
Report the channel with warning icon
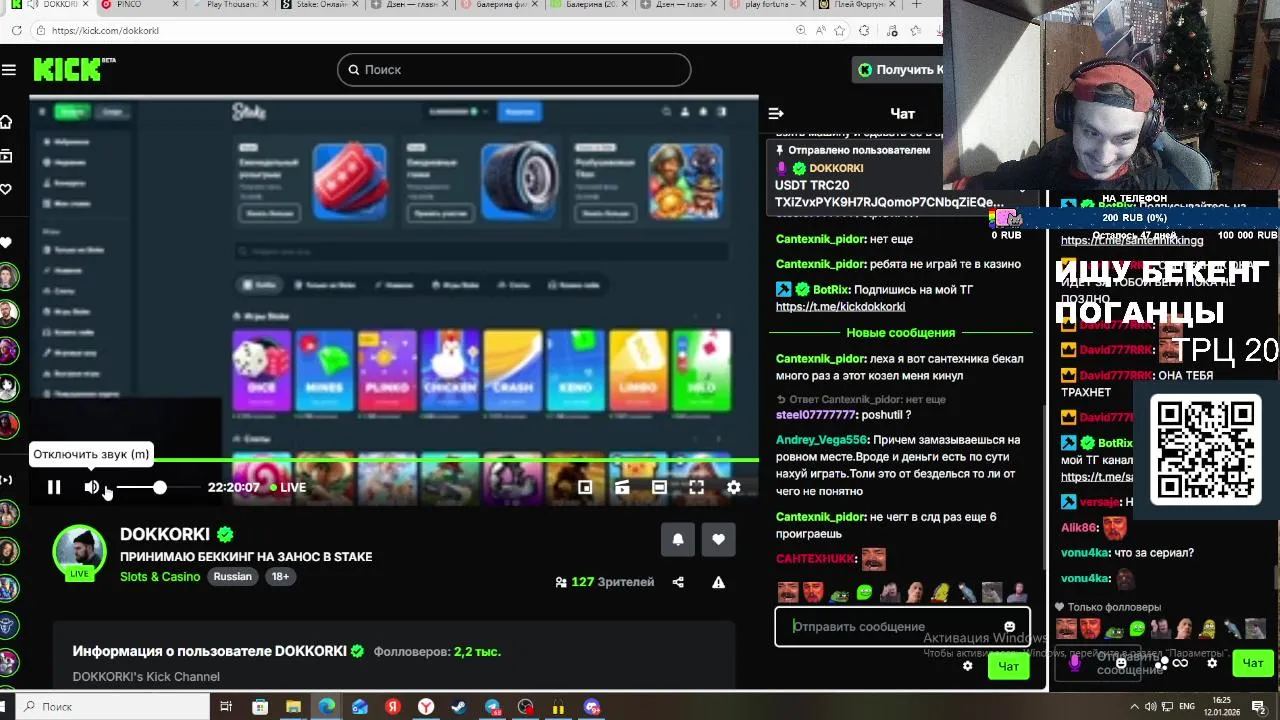(x=718, y=582)
